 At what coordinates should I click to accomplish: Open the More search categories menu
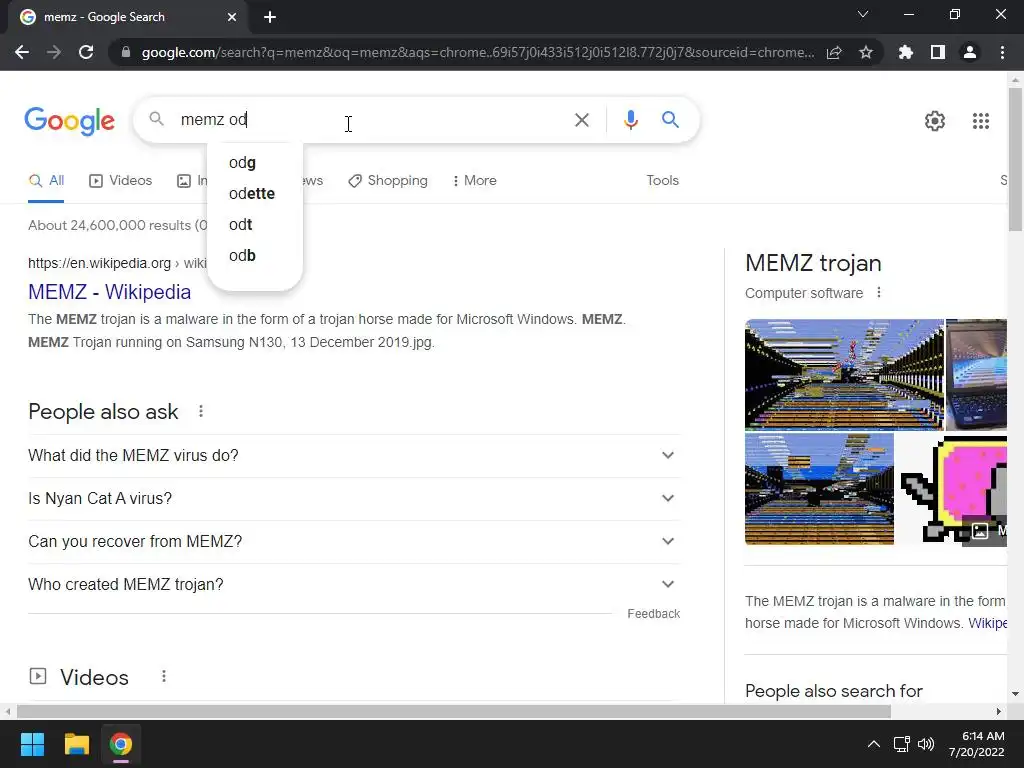[475, 181]
